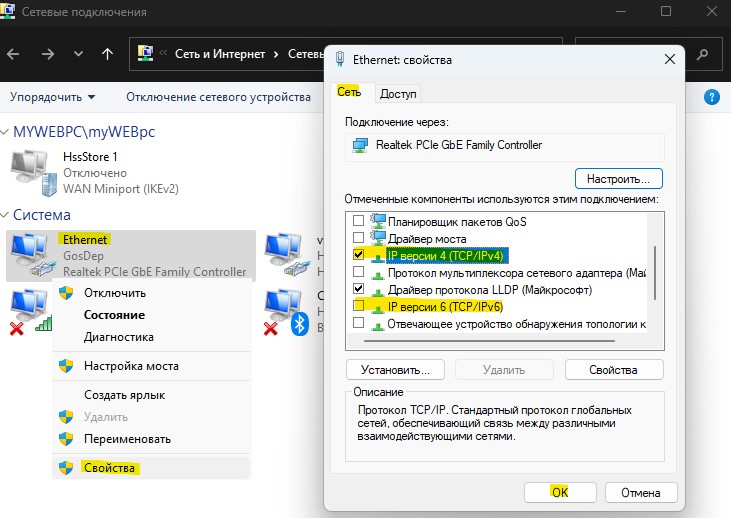
Task: Collapse the MYWEBPC\myWEBpc group
Action: (x=5, y=132)
